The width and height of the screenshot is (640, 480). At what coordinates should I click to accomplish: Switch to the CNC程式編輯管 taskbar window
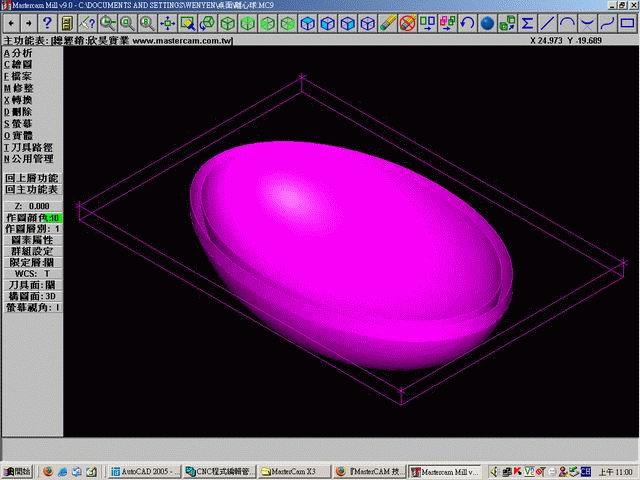(x=219, y=471)
